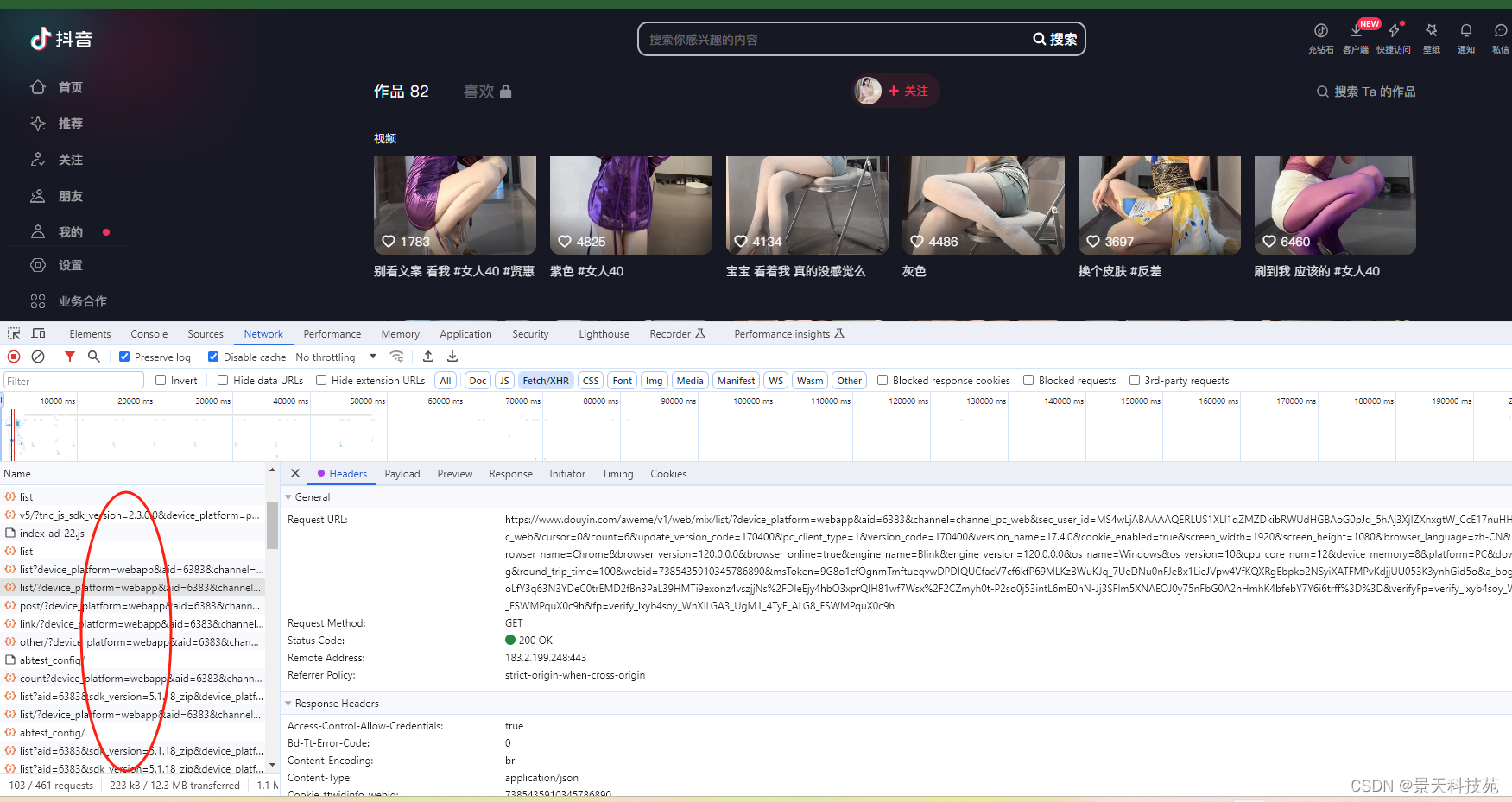Switch to the Console panel

pyautogui.click(x=149, y=333)
